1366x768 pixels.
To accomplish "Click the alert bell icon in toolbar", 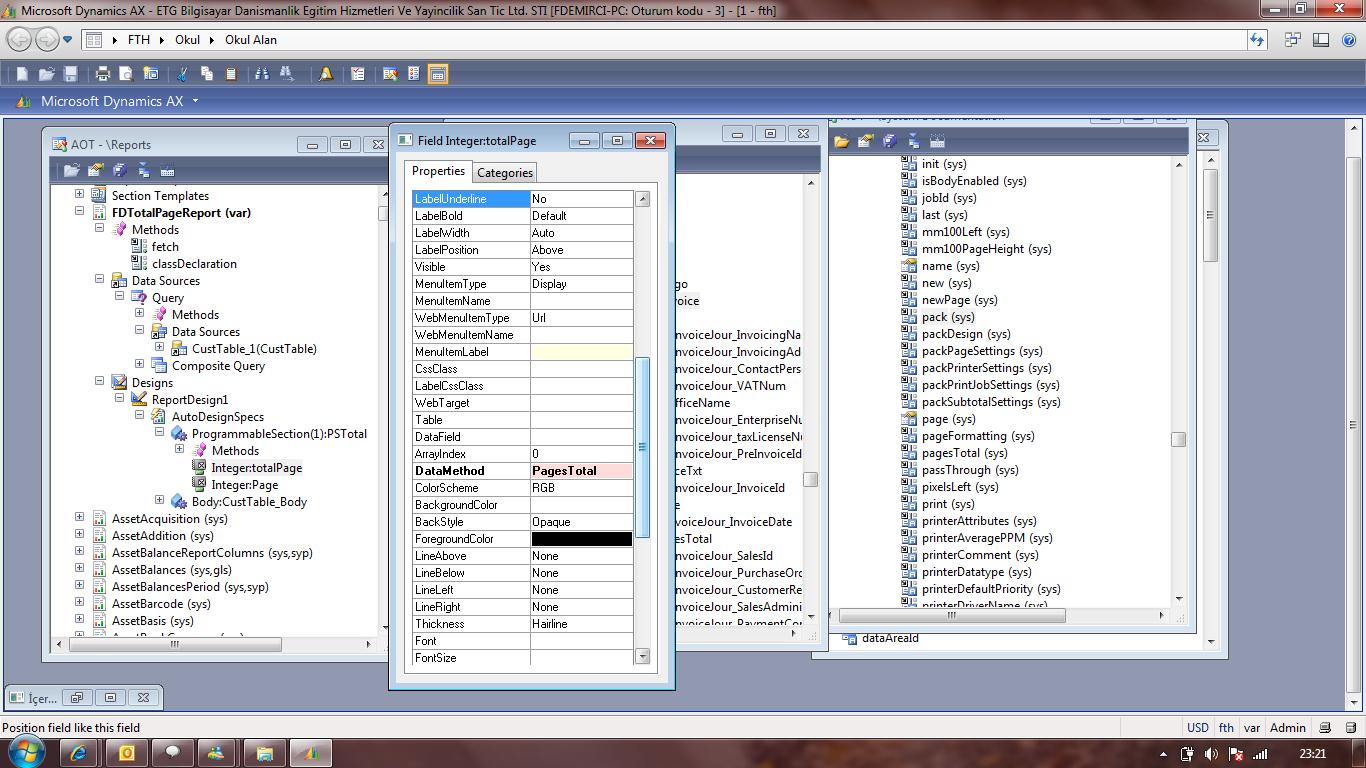I will point(325,74).
